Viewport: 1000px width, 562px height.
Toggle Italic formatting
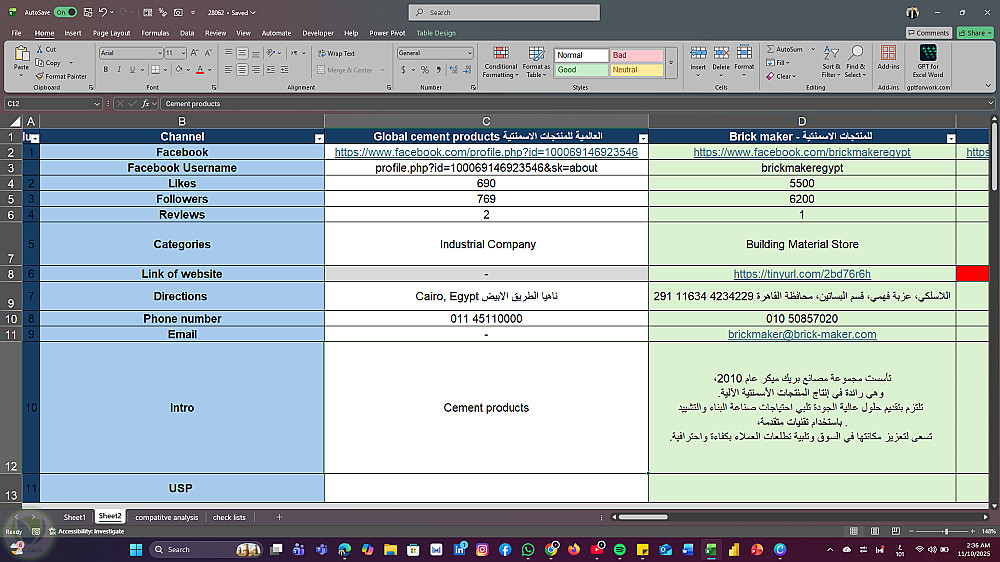(119, 70)
